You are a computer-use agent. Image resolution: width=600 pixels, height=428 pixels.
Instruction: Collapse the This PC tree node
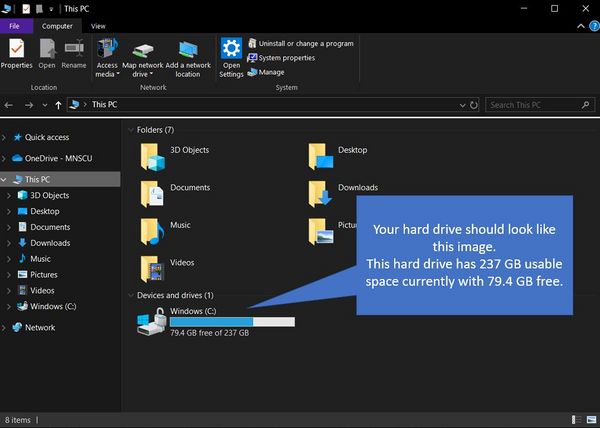(4, 179)
